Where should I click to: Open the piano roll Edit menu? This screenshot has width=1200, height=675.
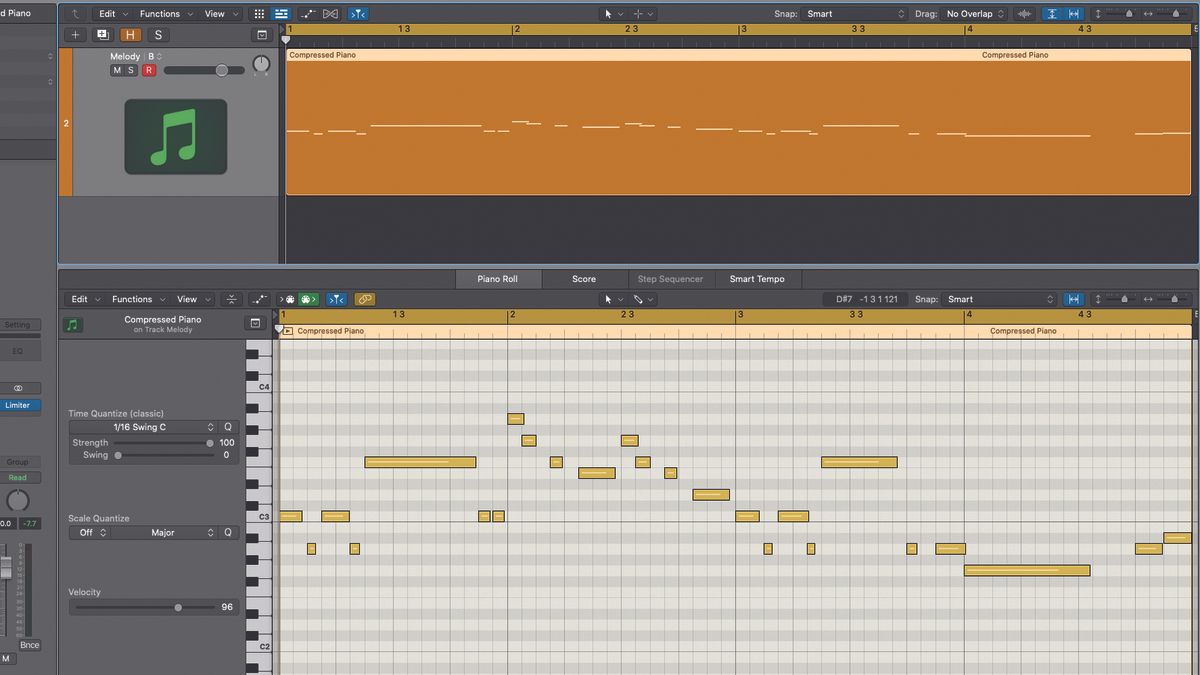click(x=84, y=299)
